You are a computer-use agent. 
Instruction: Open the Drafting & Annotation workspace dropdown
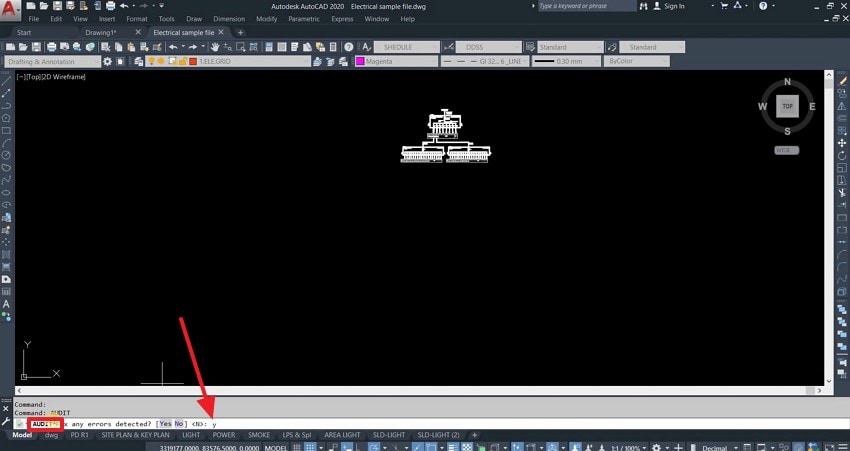click(x=52, y=62)
